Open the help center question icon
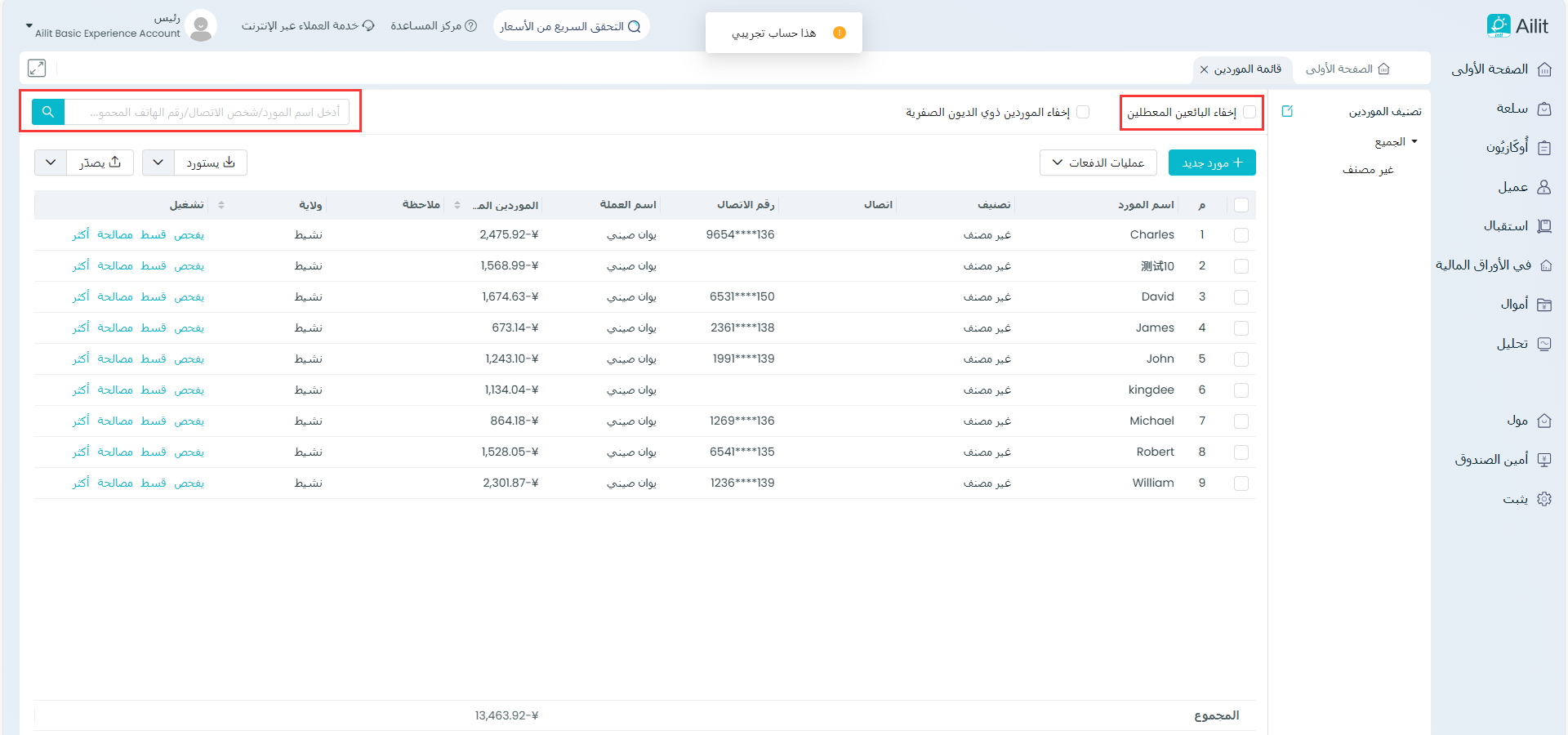 470,26
